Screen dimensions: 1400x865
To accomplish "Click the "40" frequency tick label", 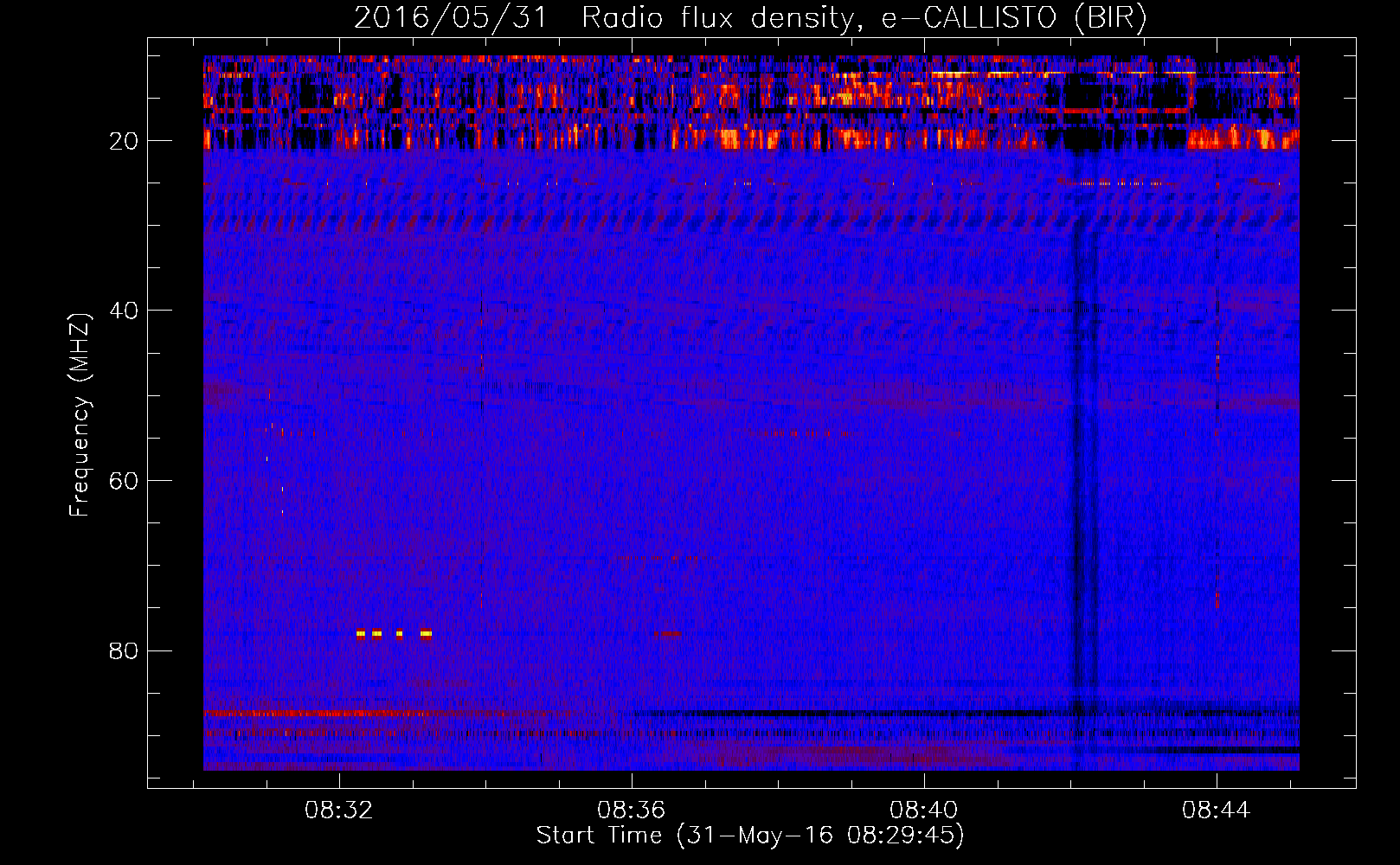I will point(124,311).
